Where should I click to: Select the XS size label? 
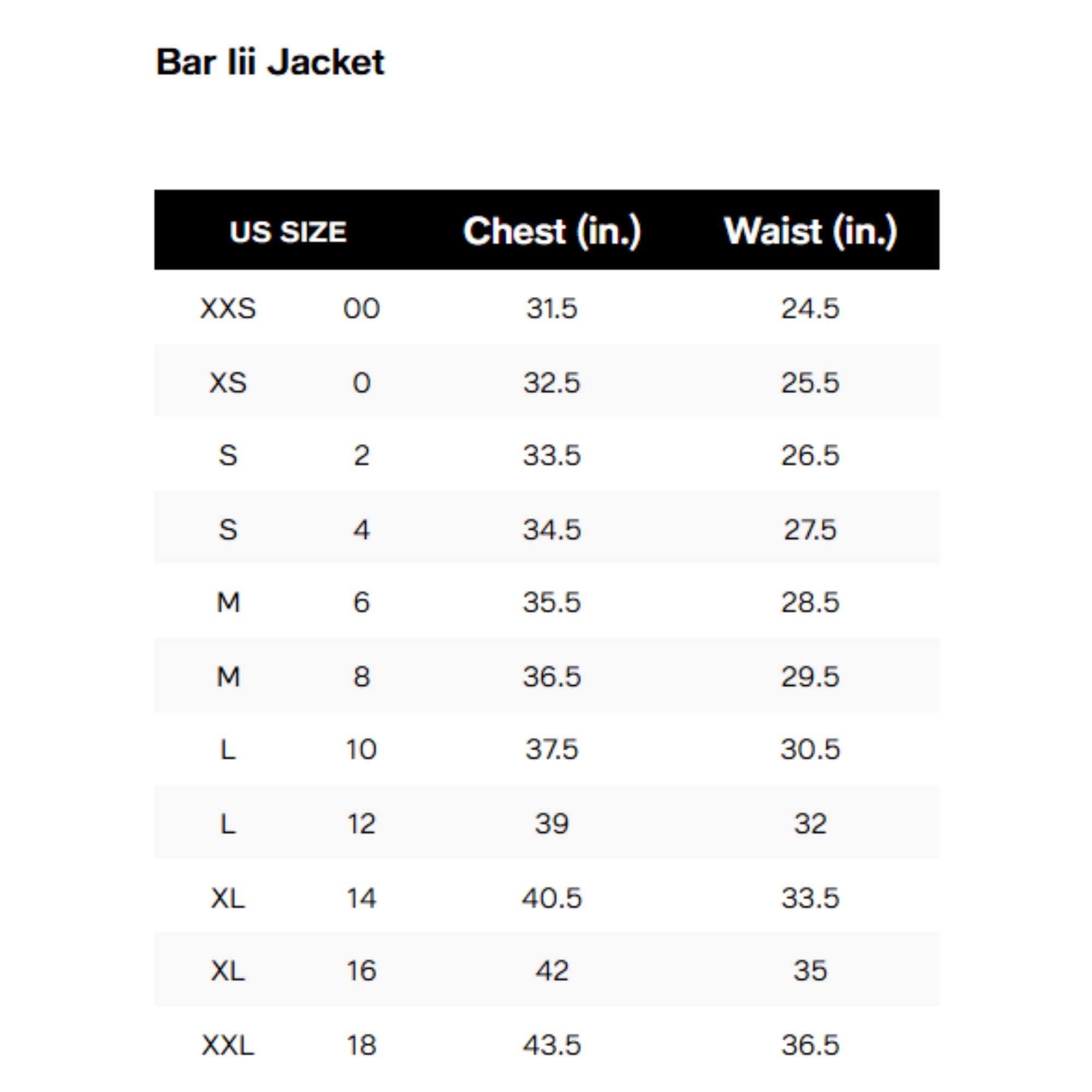[228, 383]
